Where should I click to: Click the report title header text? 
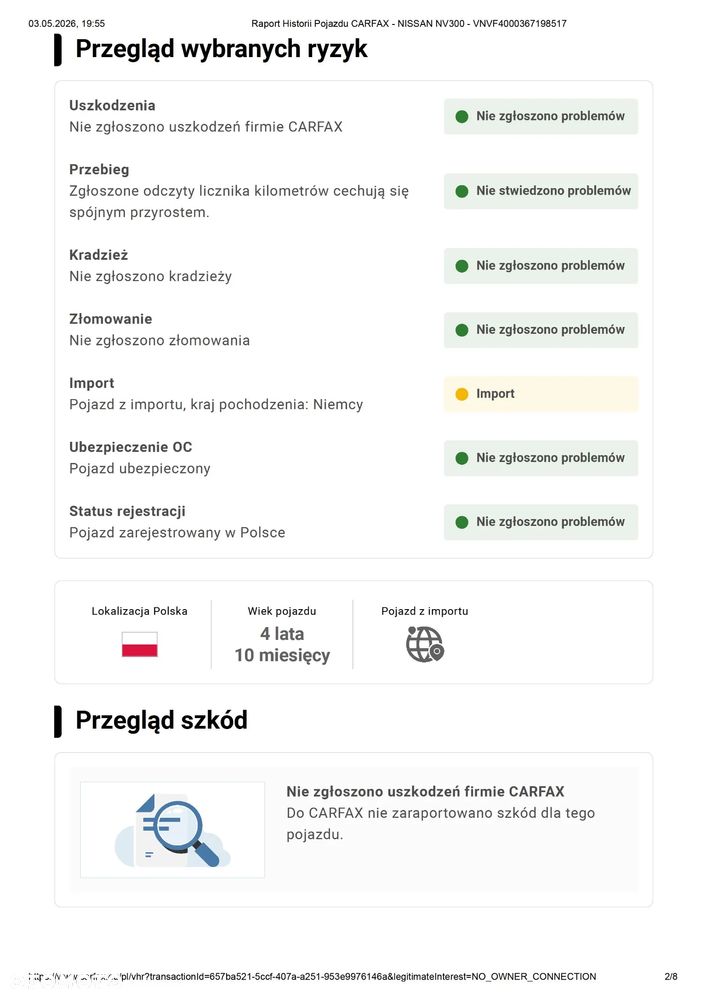click(x=408, y=24)
